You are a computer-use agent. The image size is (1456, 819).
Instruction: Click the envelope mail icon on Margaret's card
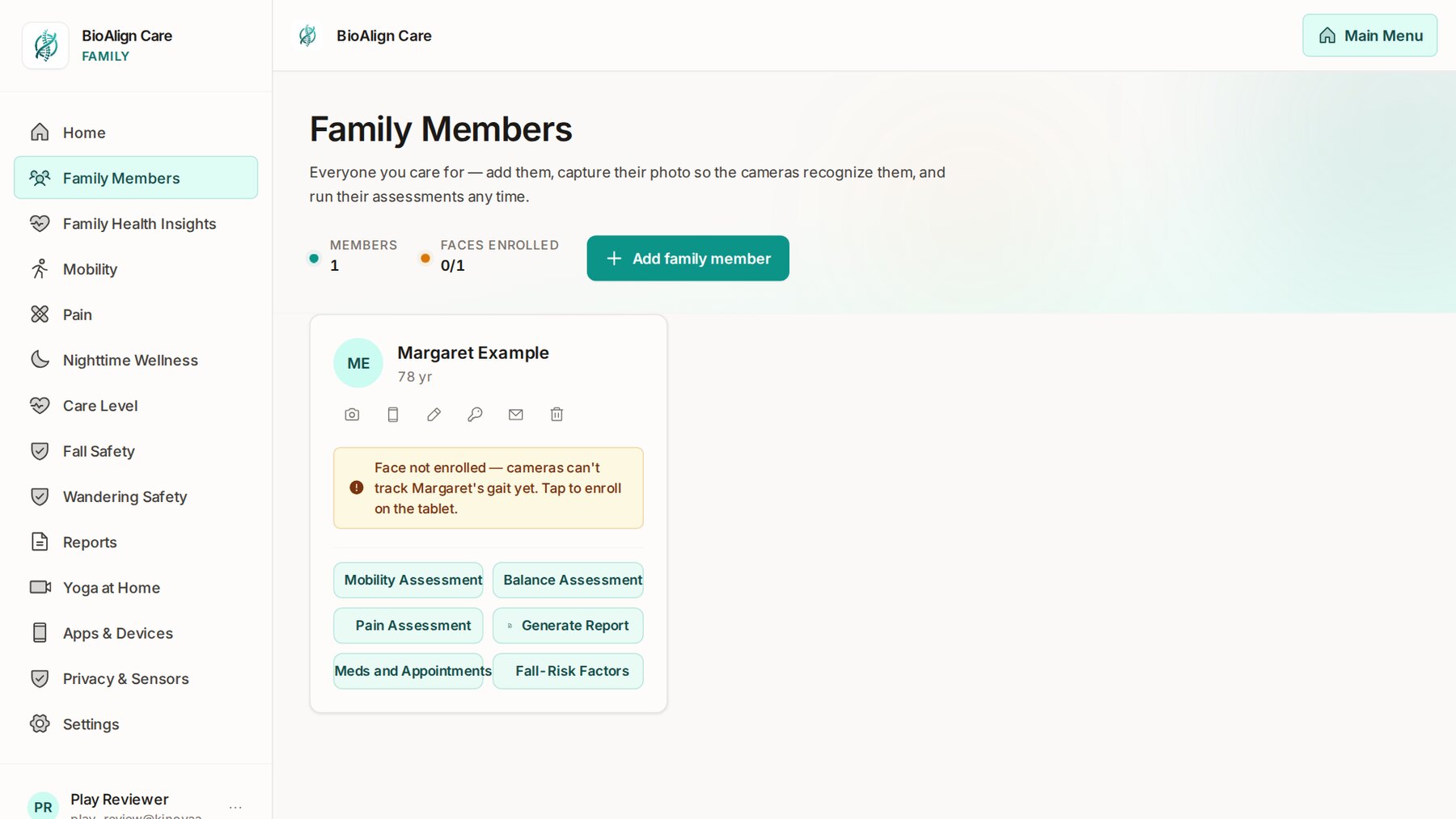pyautogui.click(x=516, y=415)
